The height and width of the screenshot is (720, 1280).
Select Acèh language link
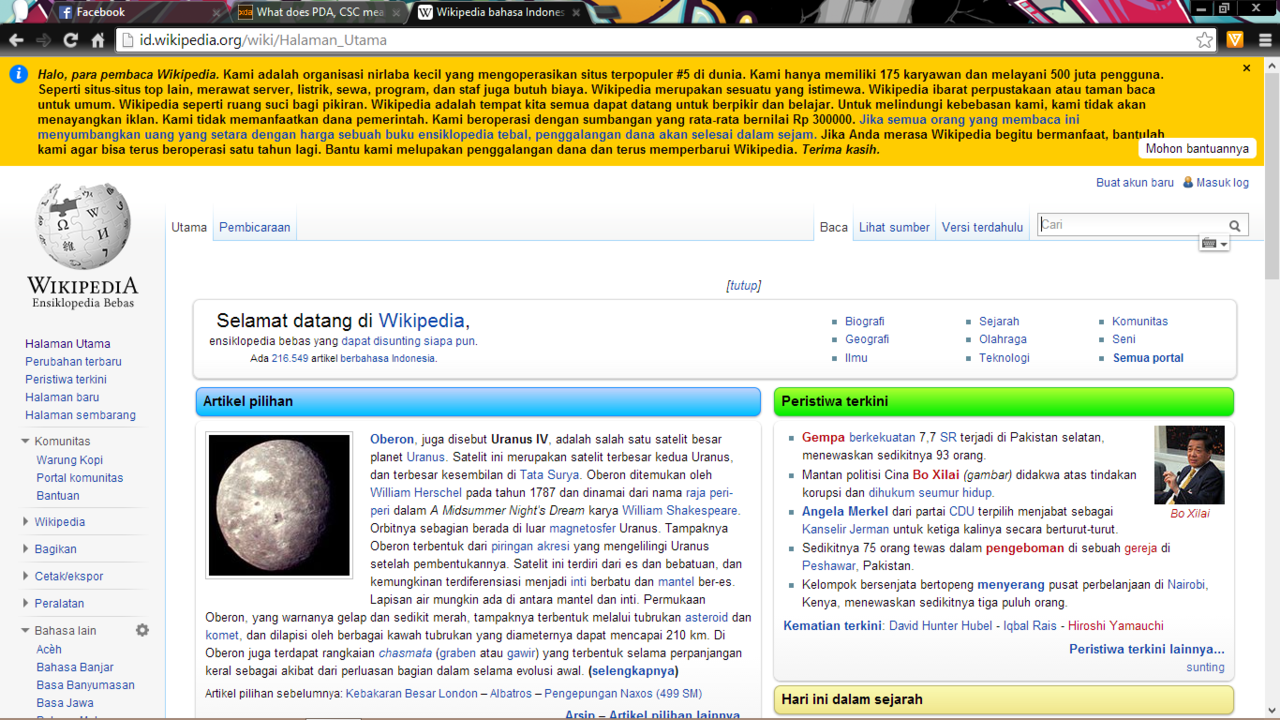pyautogui.click(x=49, y=649)
